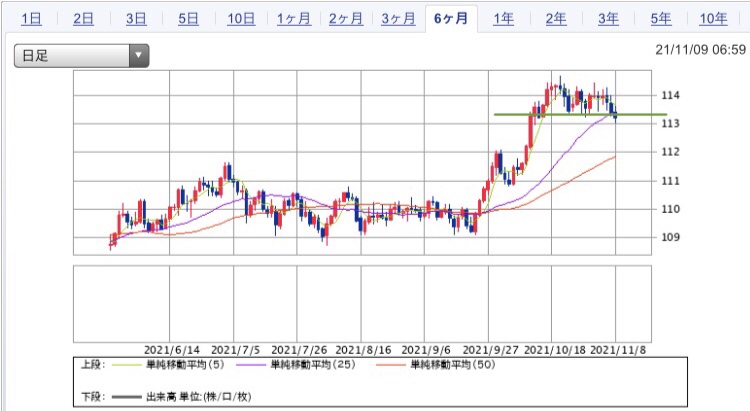Click the 出来高 単位 legend text
This screenshot has height=411, width=750.
click(x=199, y=397)
